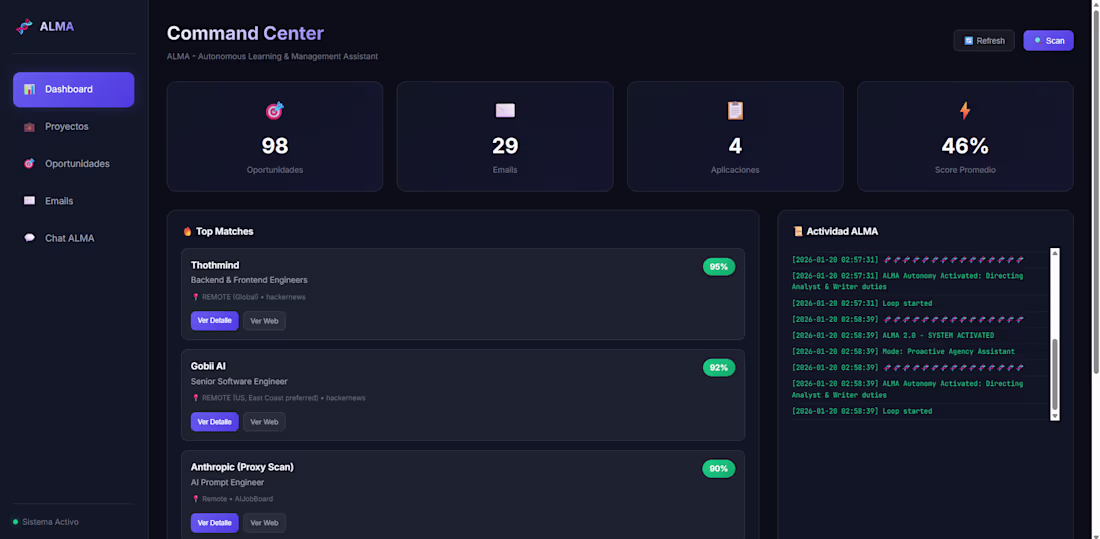Click the Scan button

pyautogui.click(x=1048, y=41)
